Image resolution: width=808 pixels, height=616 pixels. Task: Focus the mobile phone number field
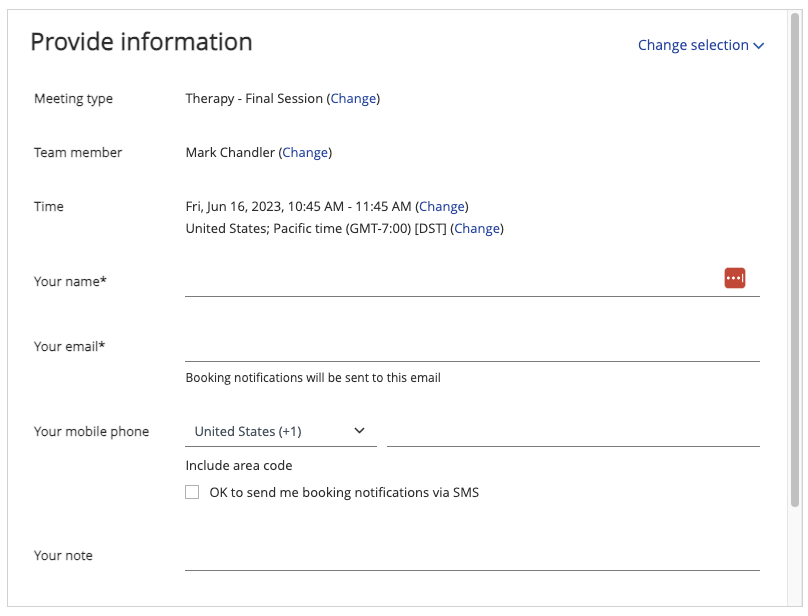[573, 431]
